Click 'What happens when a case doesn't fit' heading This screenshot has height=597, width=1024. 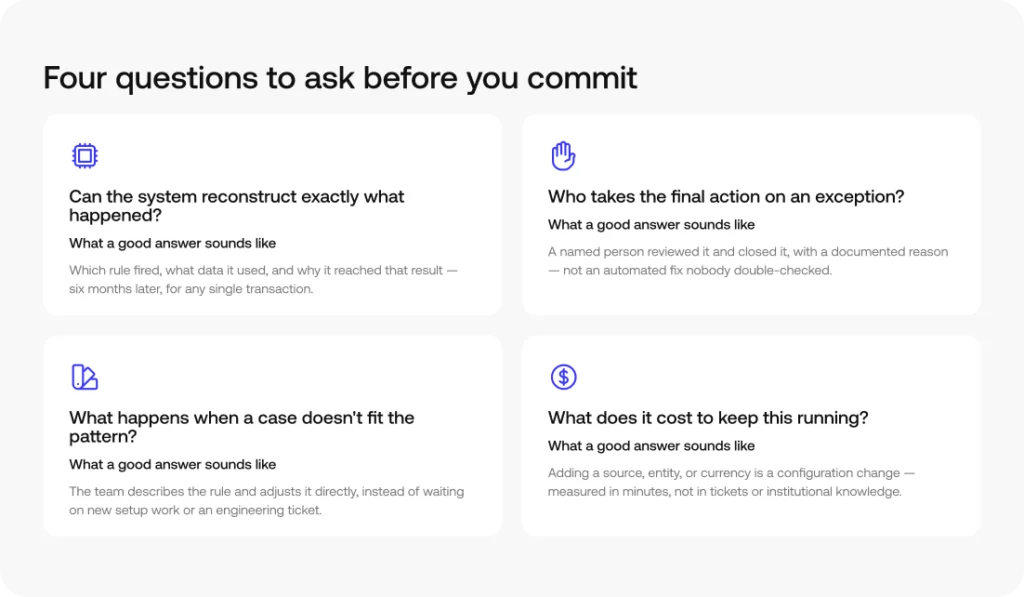coord(242,427)
